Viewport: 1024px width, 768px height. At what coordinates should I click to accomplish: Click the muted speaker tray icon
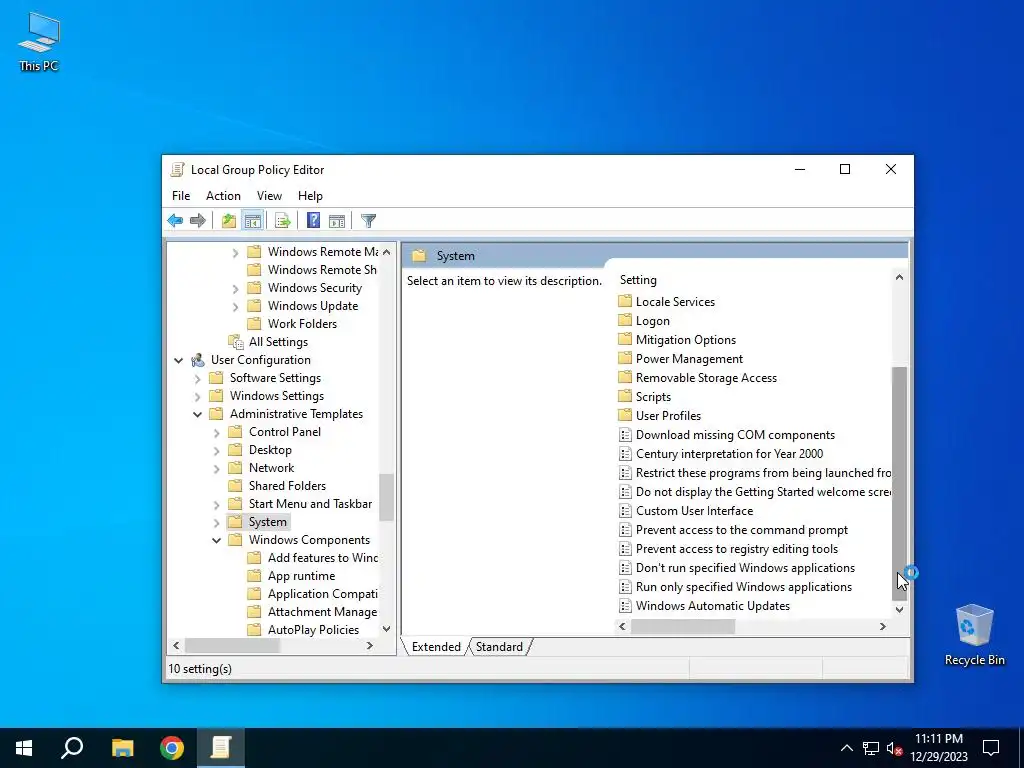tap(894, 748)
